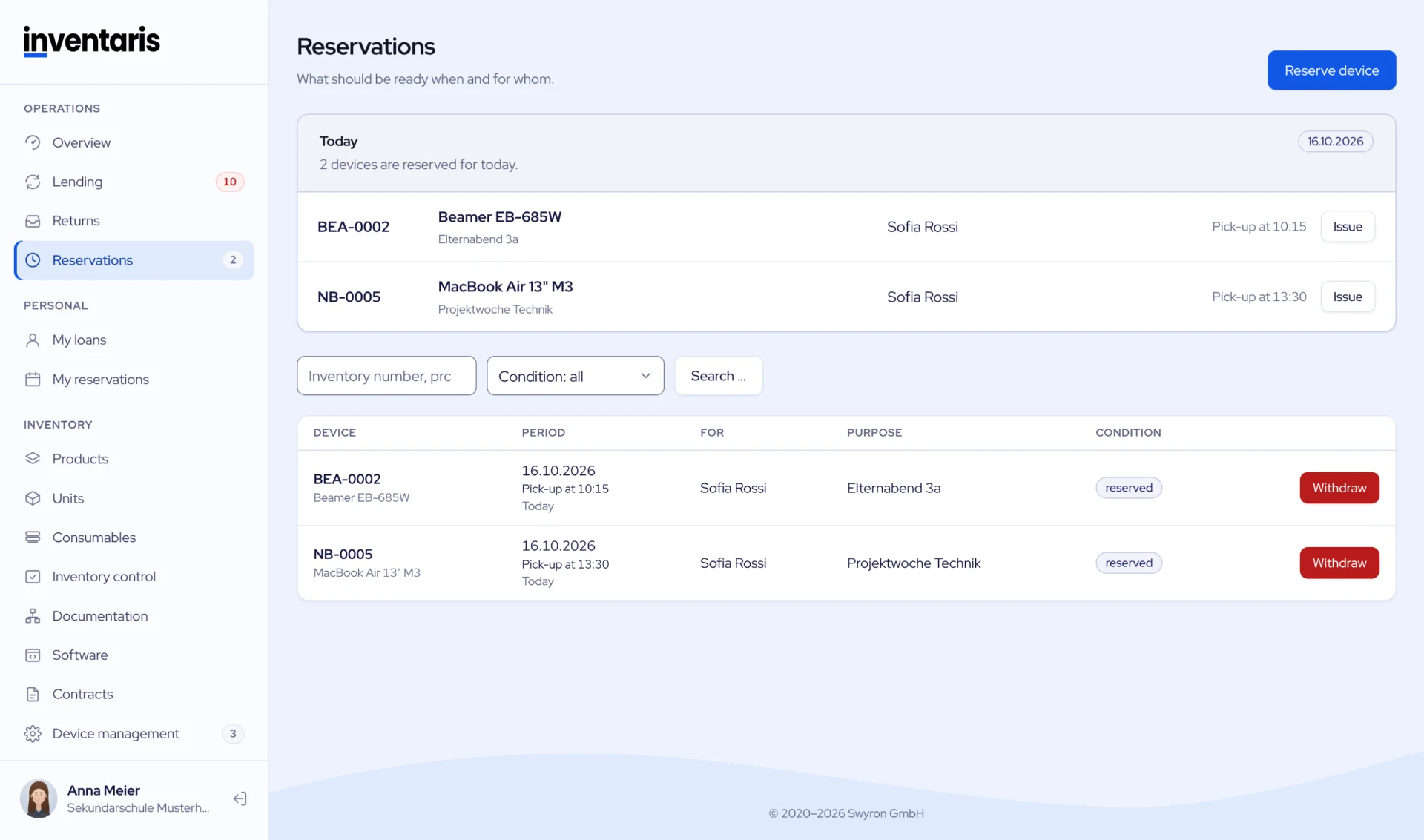
Task: Expand the Condition: all dropdown
Action: (x=575, y=376)
